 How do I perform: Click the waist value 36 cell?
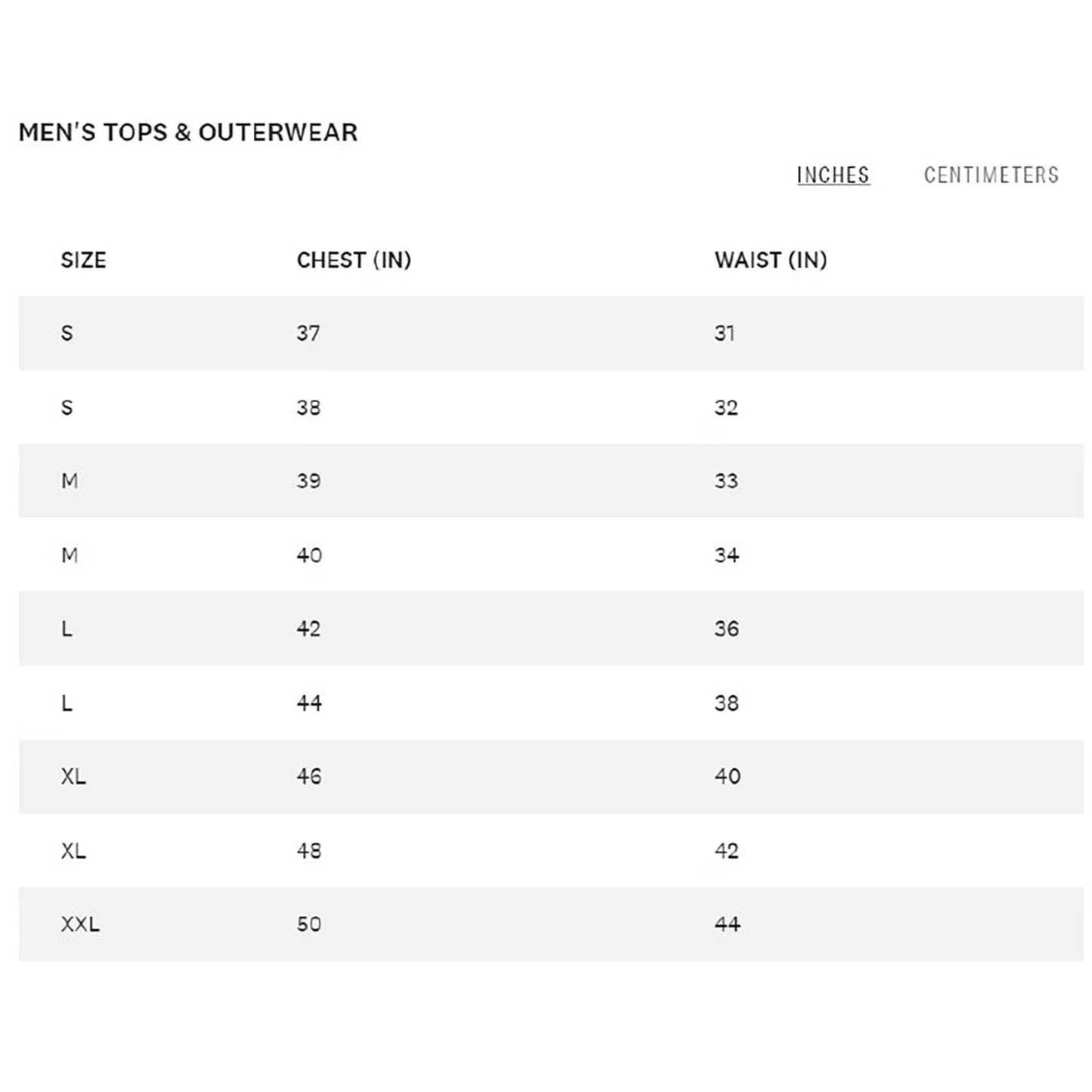[726, 629]
